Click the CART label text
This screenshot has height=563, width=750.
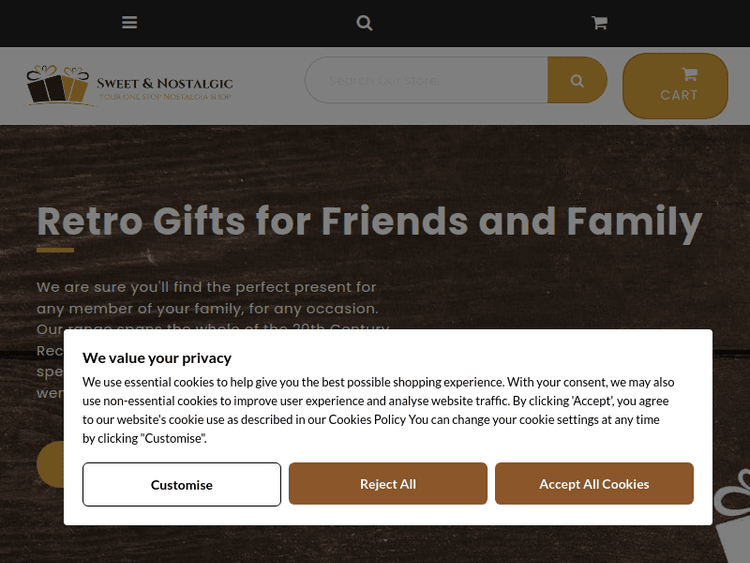(679, 95)
